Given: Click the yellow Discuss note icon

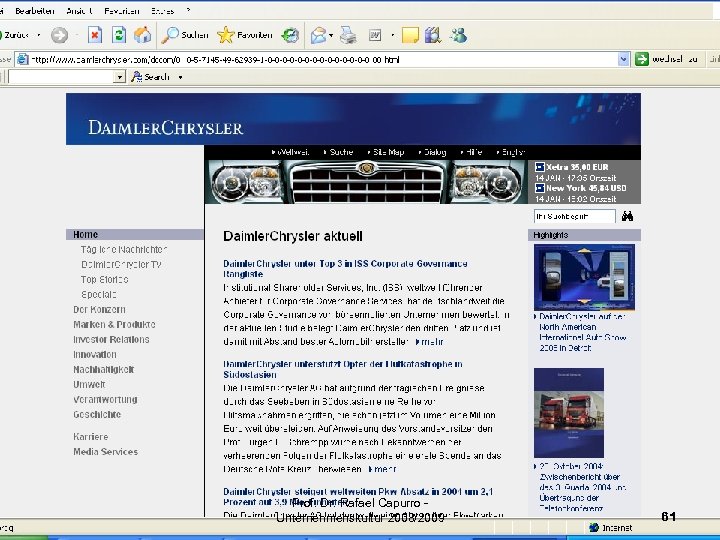Looking at the screenshot, I should [x=410, y=35].
